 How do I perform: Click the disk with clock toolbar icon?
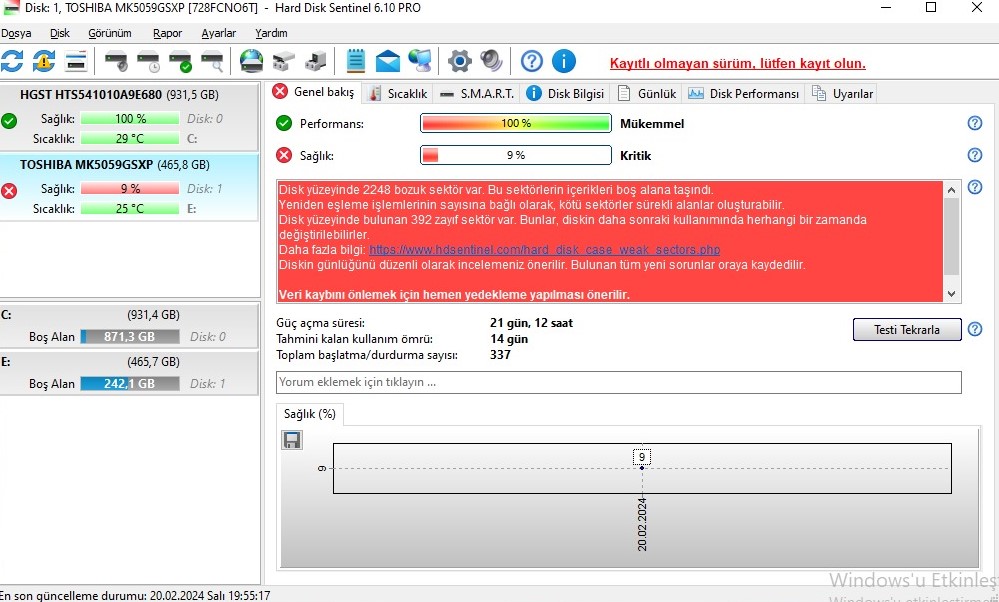pyautogui.click(x=148, y=61)
